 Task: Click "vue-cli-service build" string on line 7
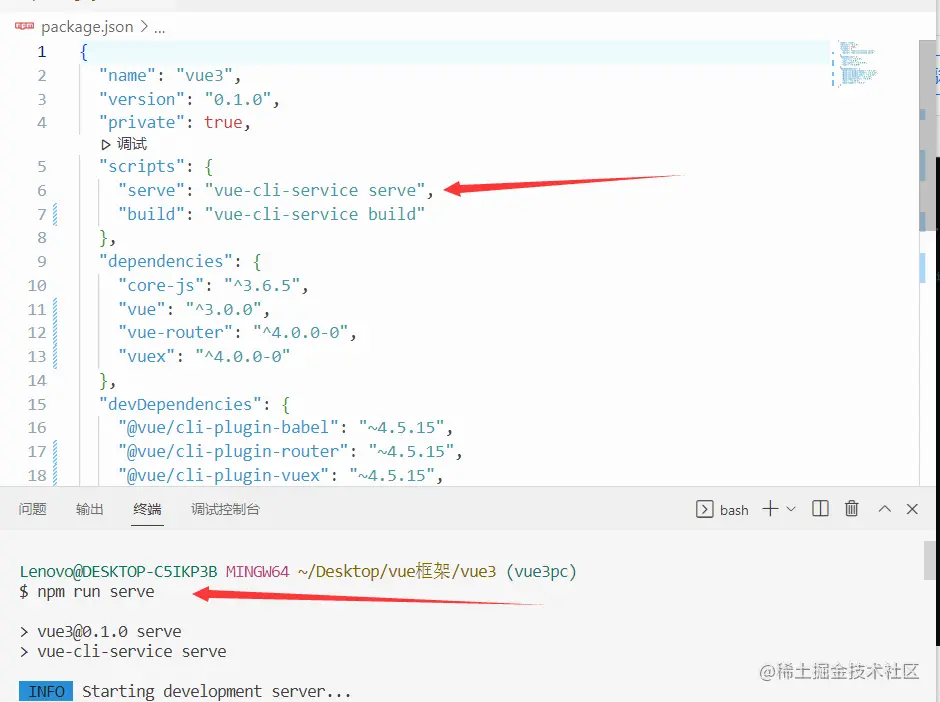coord(315,214)
